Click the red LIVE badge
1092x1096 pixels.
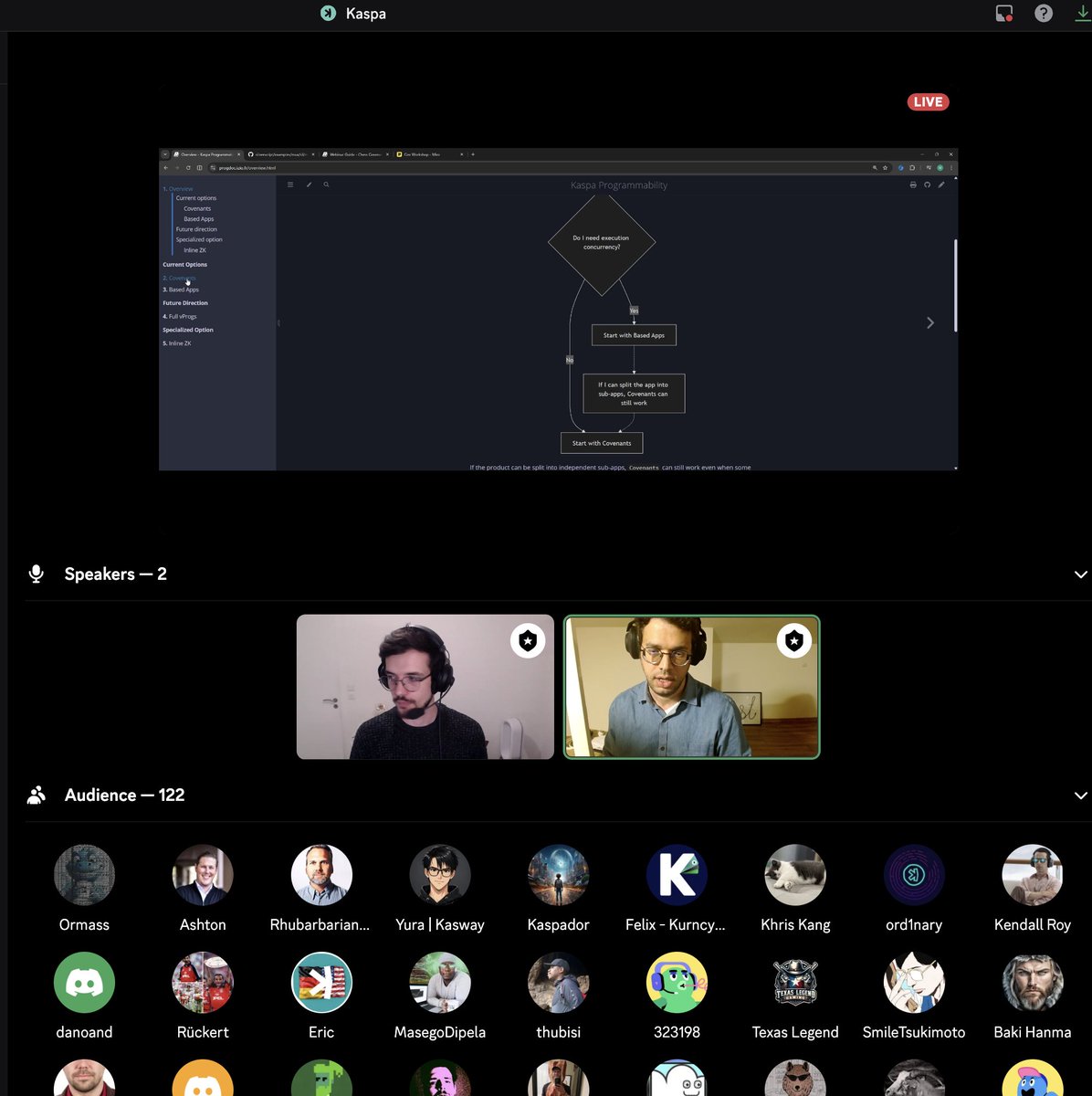point(928,101)
